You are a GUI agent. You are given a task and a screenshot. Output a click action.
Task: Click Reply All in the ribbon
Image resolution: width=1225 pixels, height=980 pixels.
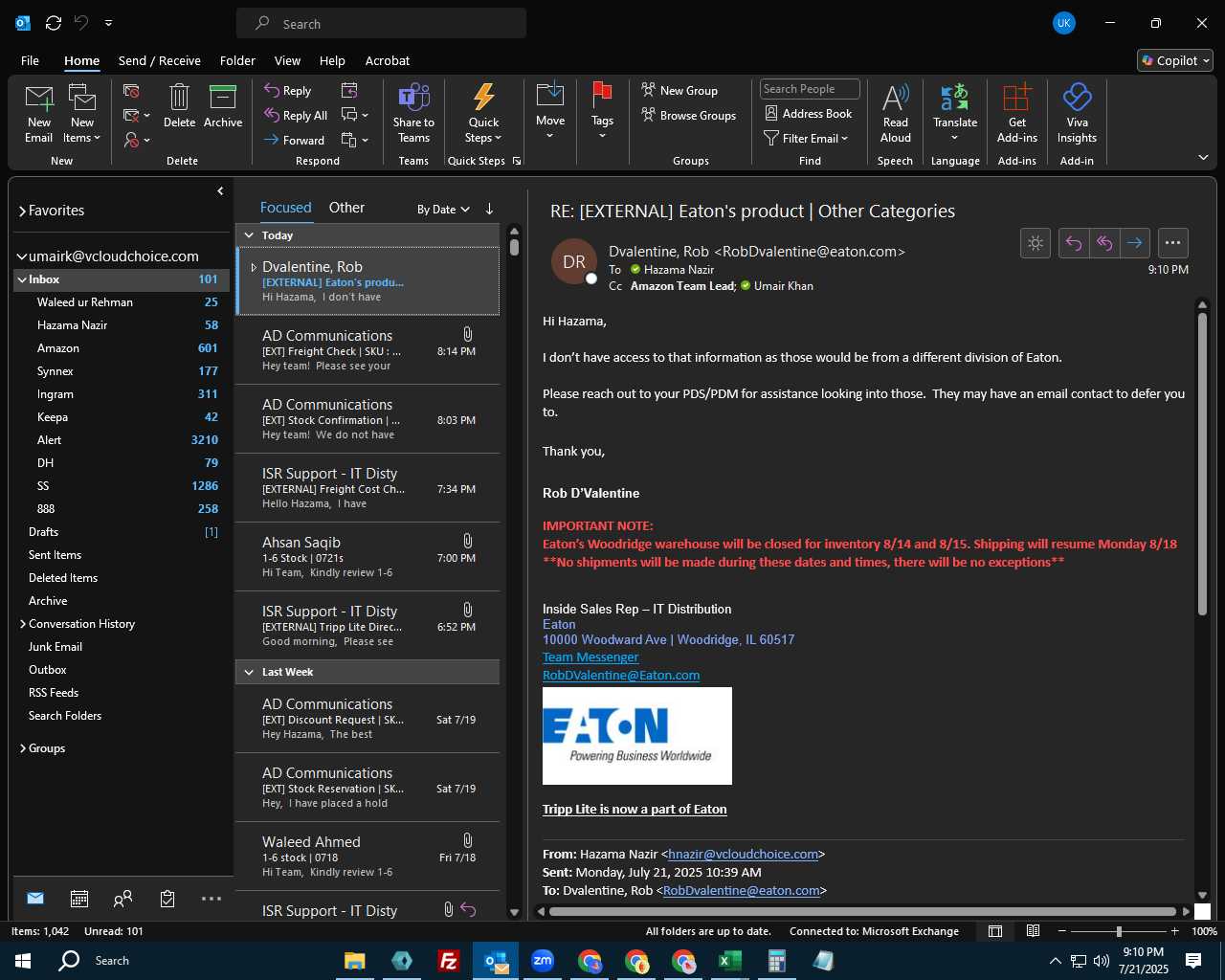(x=297, y=116)
